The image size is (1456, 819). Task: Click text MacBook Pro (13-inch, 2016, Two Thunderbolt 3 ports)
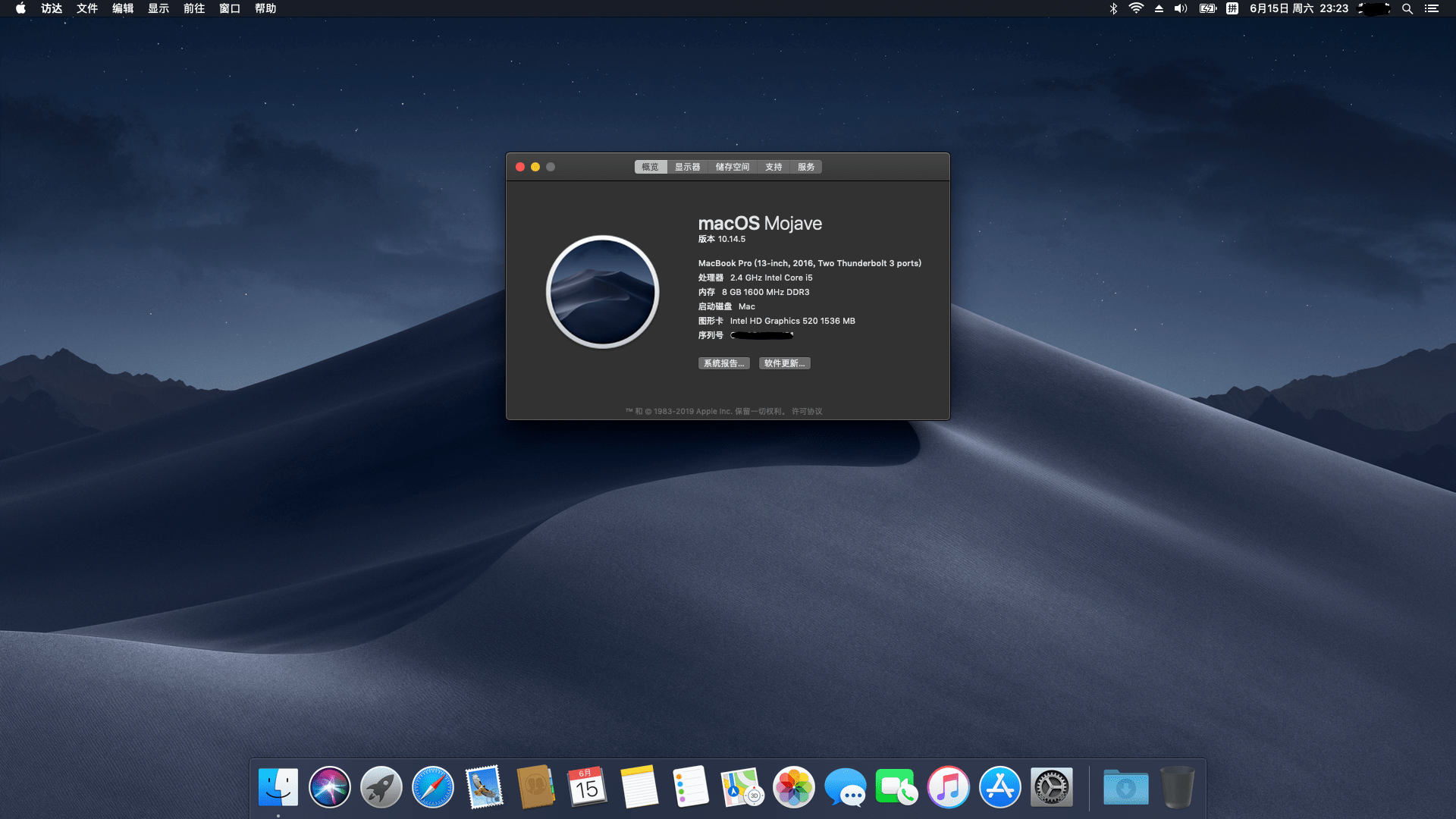pyautogui.click(x=810, y=263)
